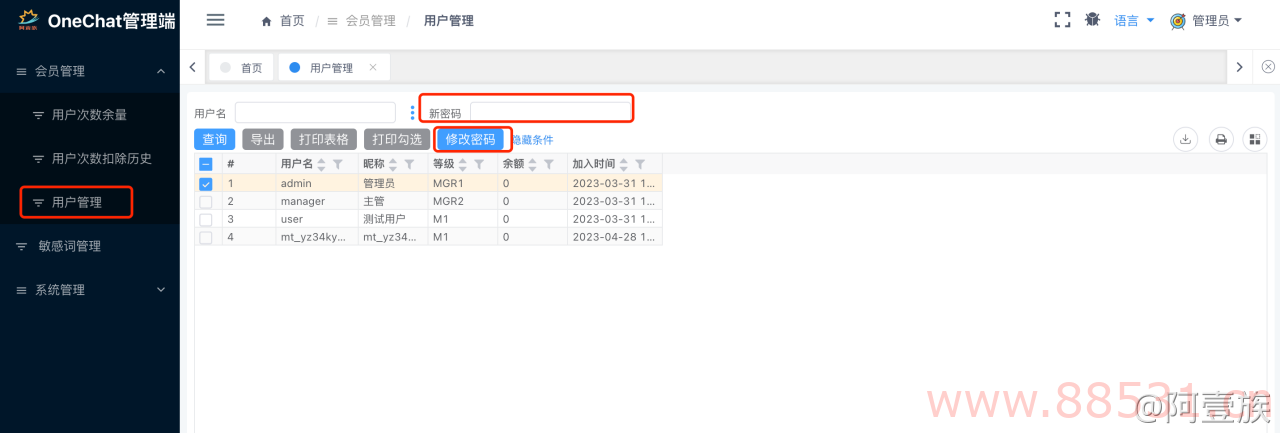Sort by the 昵称 column arrows
The image size is (1280, 433).
(392, 164)
